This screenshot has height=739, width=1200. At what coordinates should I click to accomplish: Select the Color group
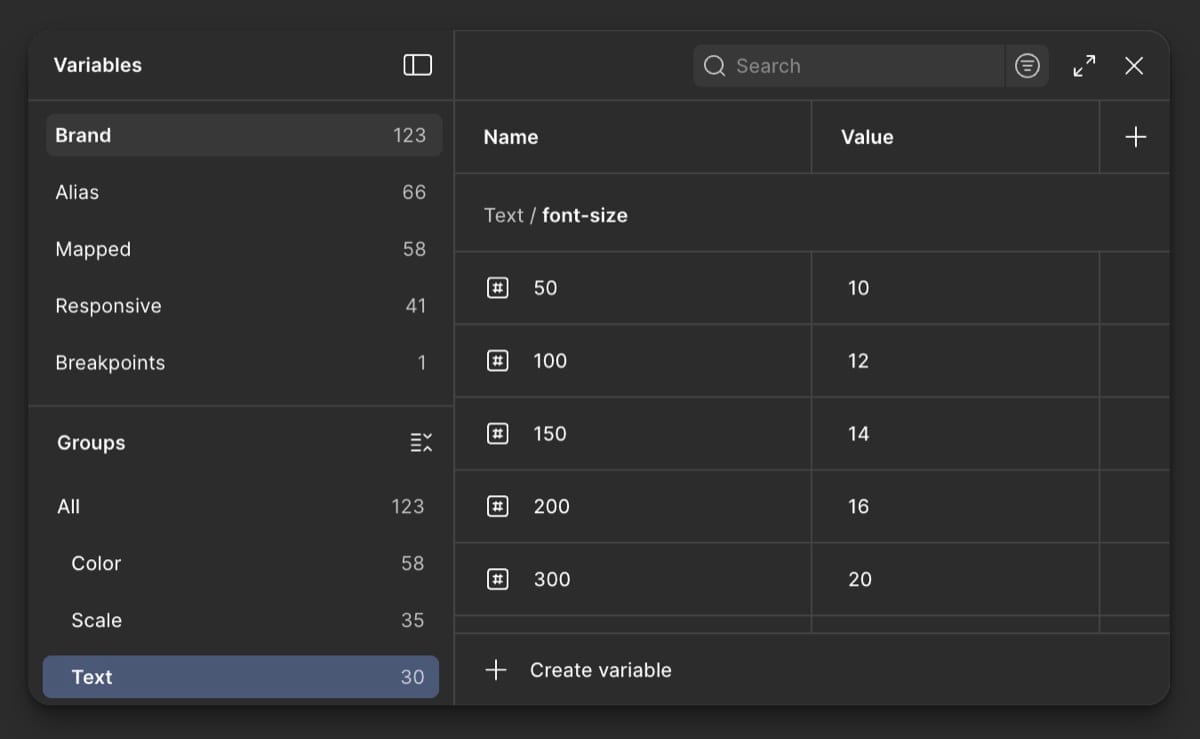(x=241, y=564)
